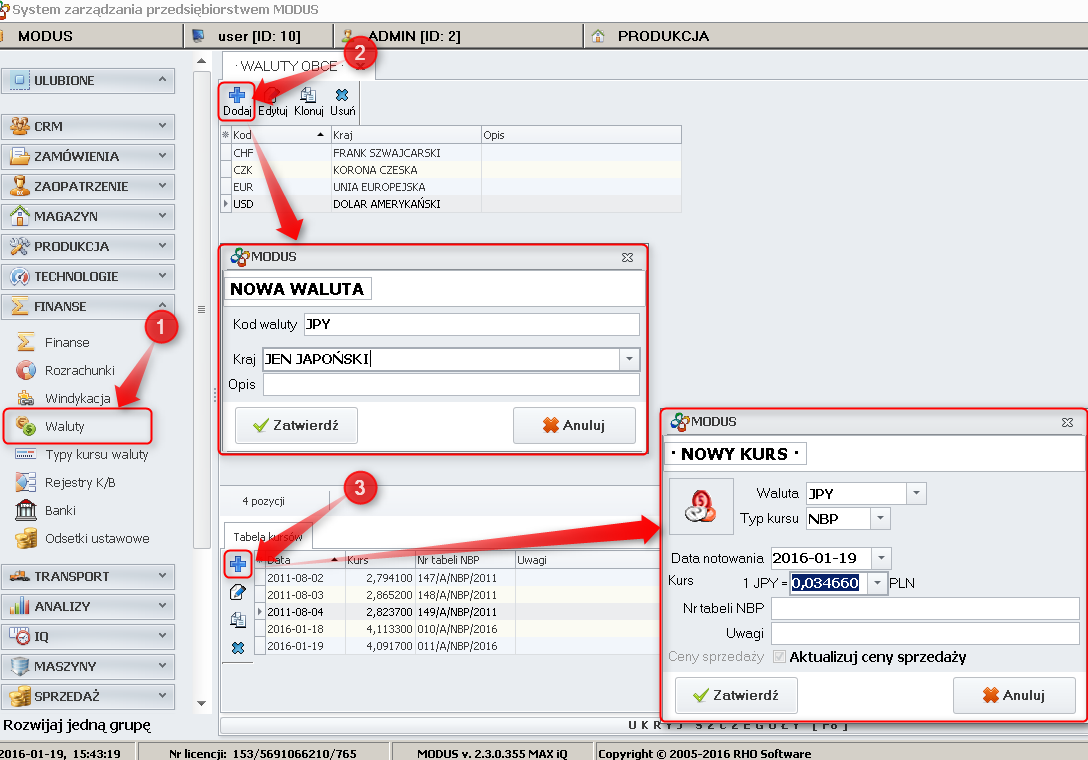Click the Nr tabeli NBP input field
Viewport: 1088px width, 760px height.
click(x=924, y=609)
